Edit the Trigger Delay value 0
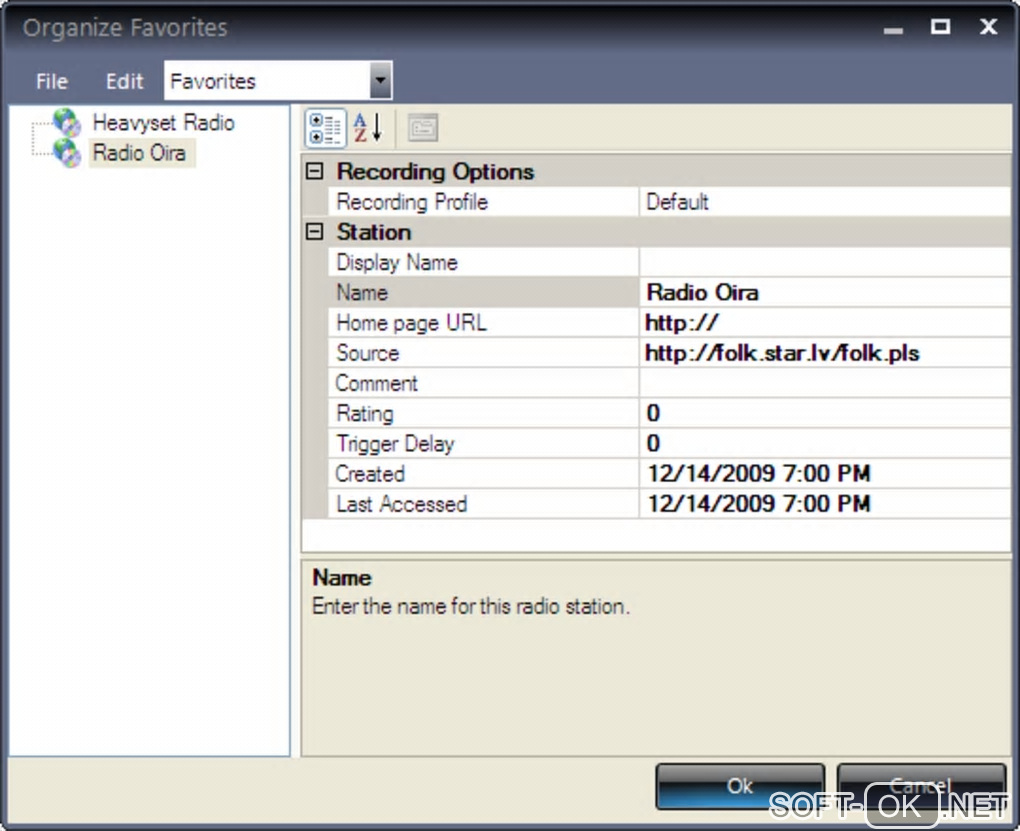 pyautogui.click(x=825, y=444)
